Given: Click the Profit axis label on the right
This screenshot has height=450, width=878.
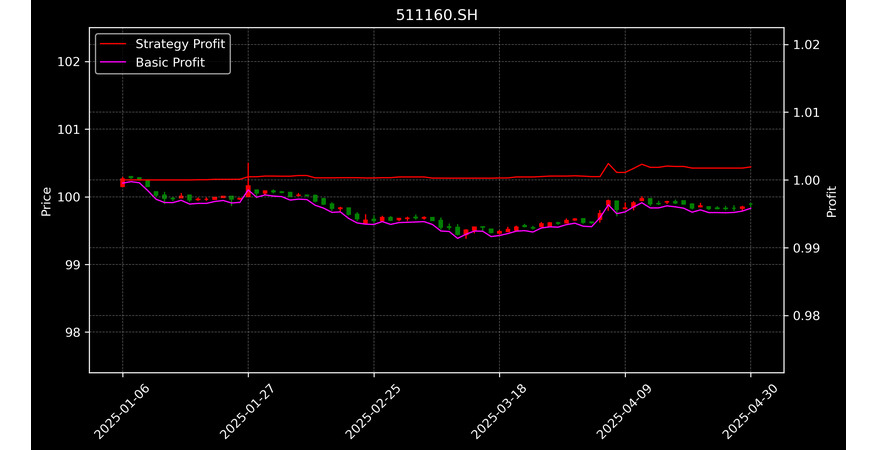Looking at the screenshot, I should point(832,202).
